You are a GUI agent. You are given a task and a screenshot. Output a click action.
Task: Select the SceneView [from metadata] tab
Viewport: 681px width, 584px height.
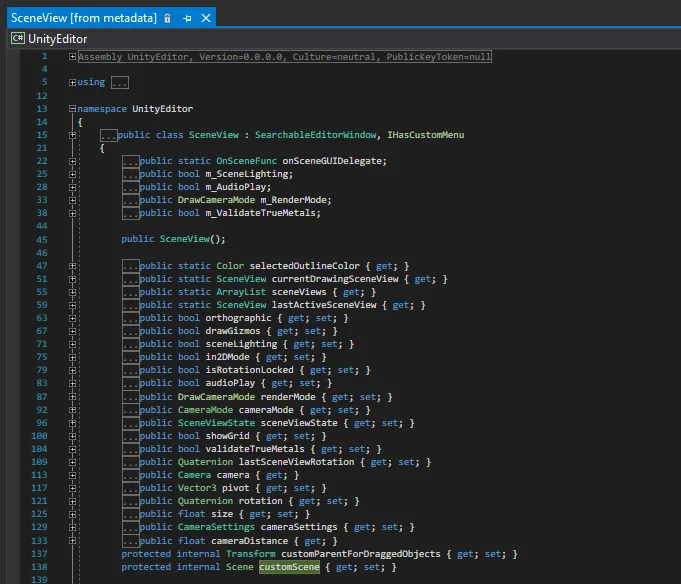pos(83,18)
